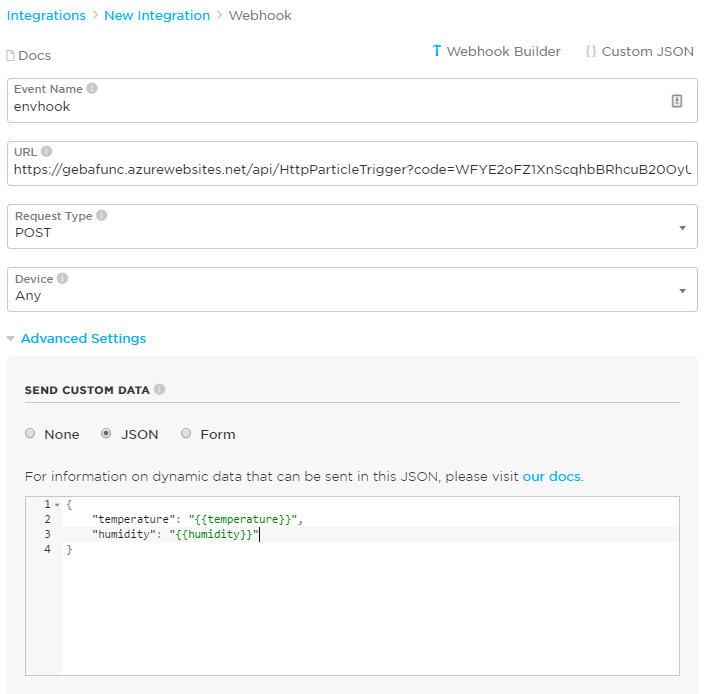Viewport: 718px width, 694px height.
Task: Click into the URL input field
Action: tap(352, 170)
